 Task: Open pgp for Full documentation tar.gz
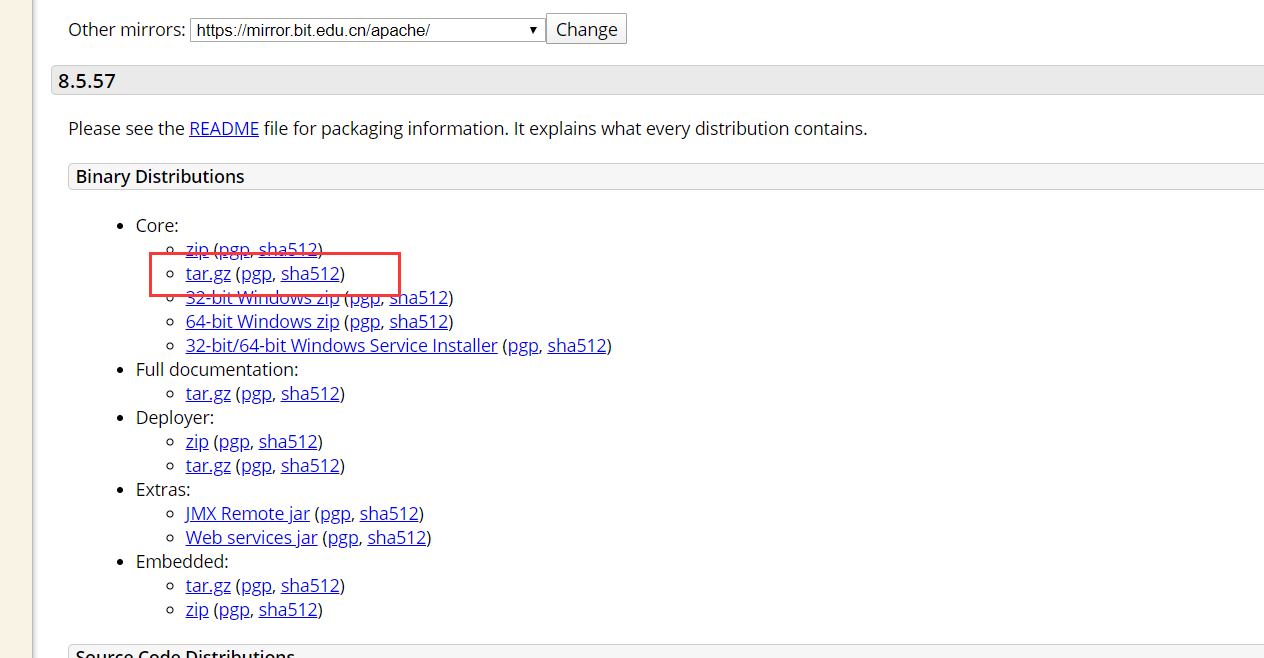[257, 394]
